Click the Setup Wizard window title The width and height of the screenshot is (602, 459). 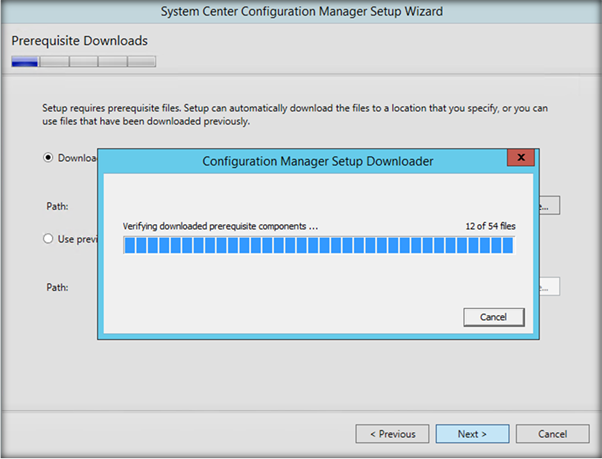302,12
